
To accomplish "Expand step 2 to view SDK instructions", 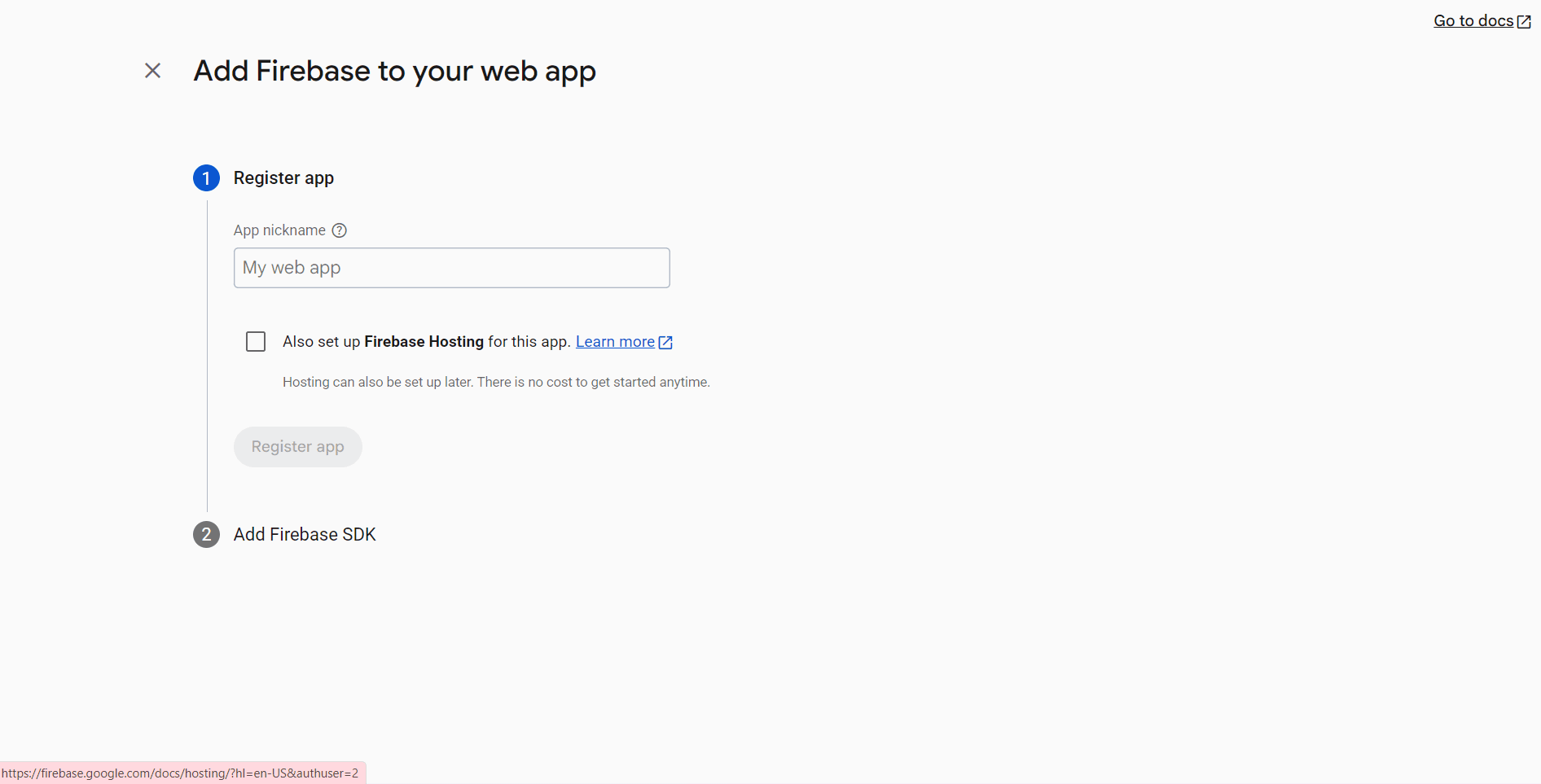I will point(304,534).
